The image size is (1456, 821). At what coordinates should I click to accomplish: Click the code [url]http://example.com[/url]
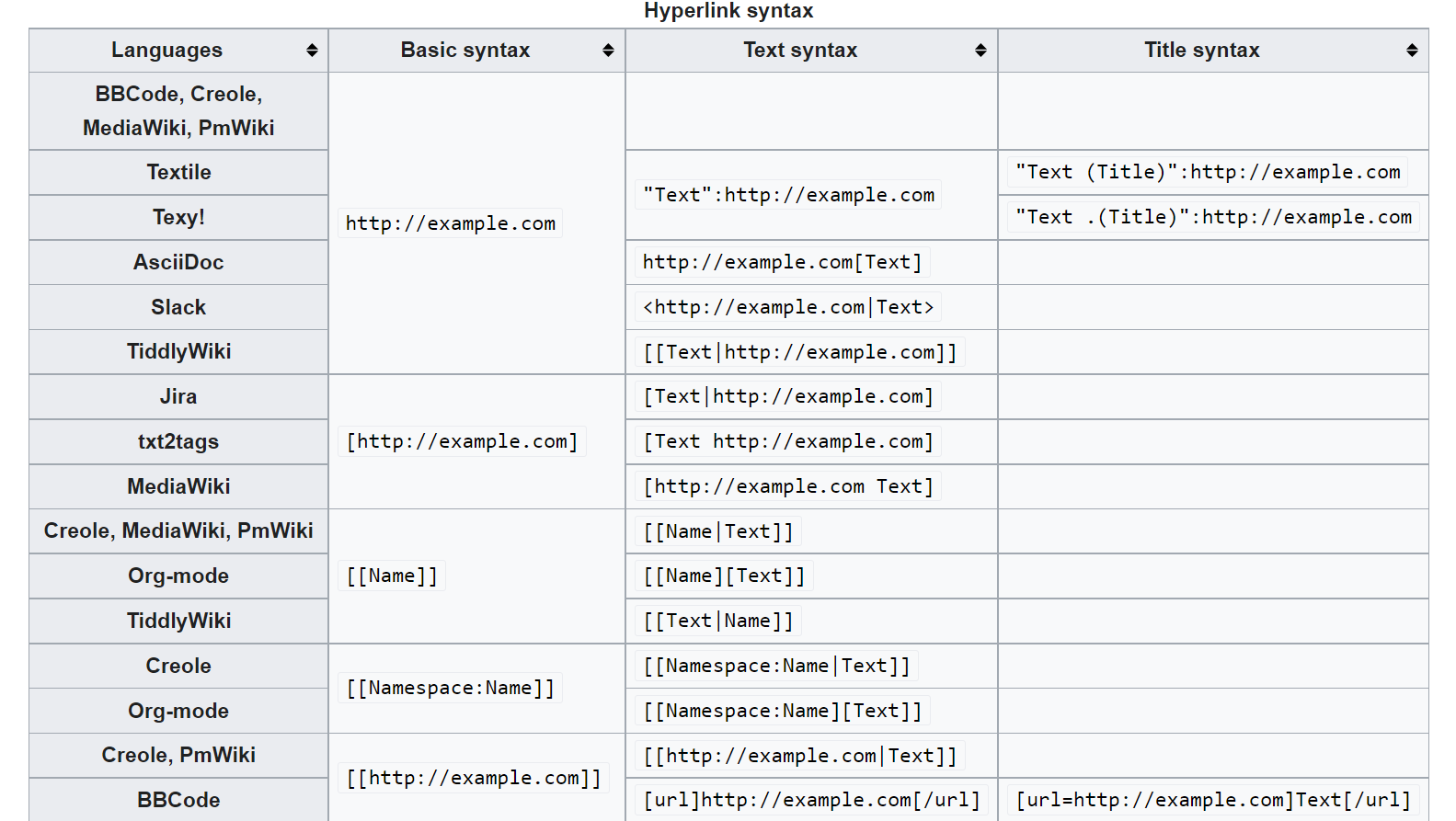tap(812, 800)
